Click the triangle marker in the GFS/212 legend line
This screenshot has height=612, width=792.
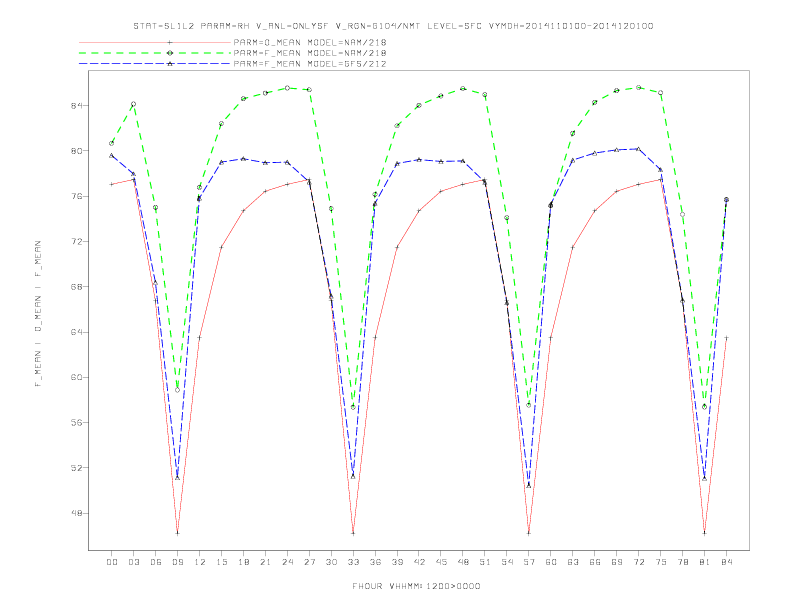170,64
